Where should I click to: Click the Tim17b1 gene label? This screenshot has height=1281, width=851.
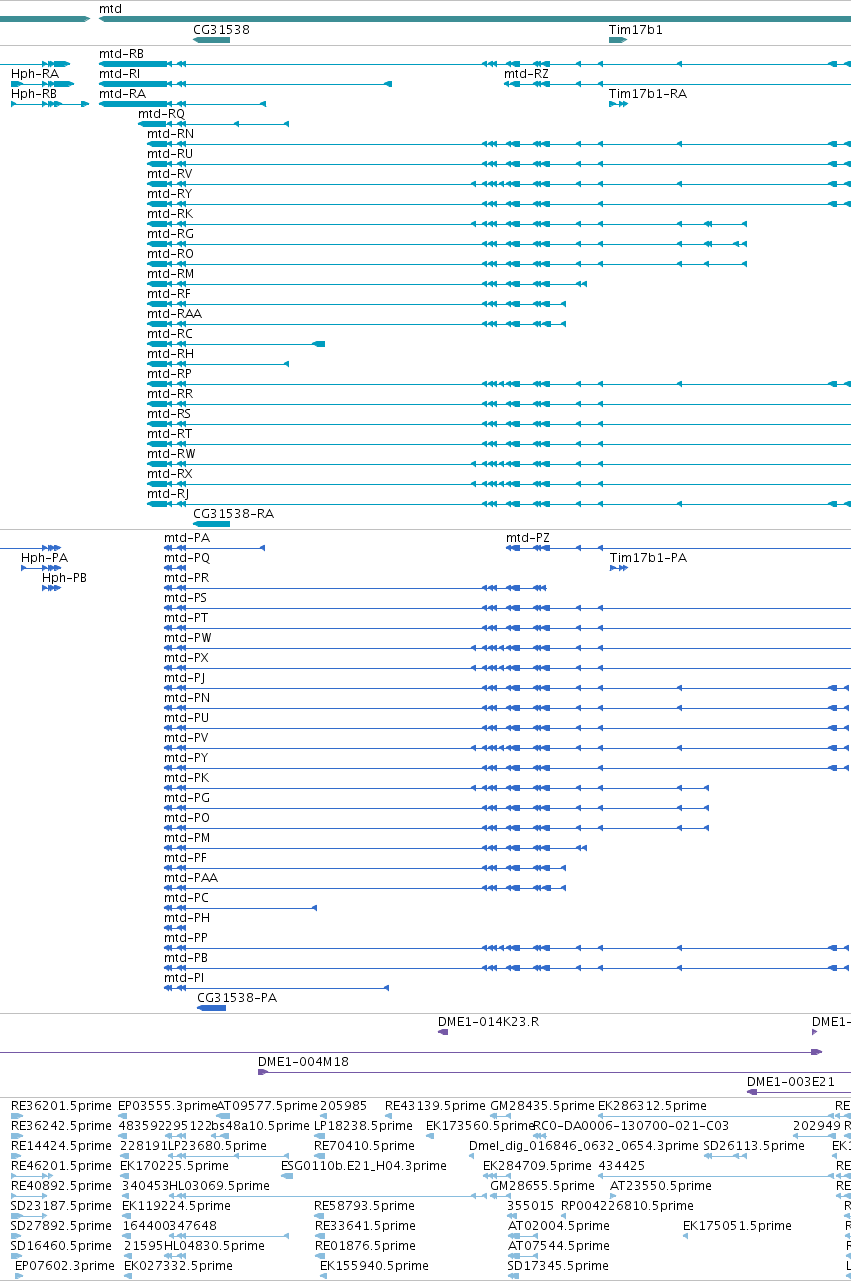(636, 30)
